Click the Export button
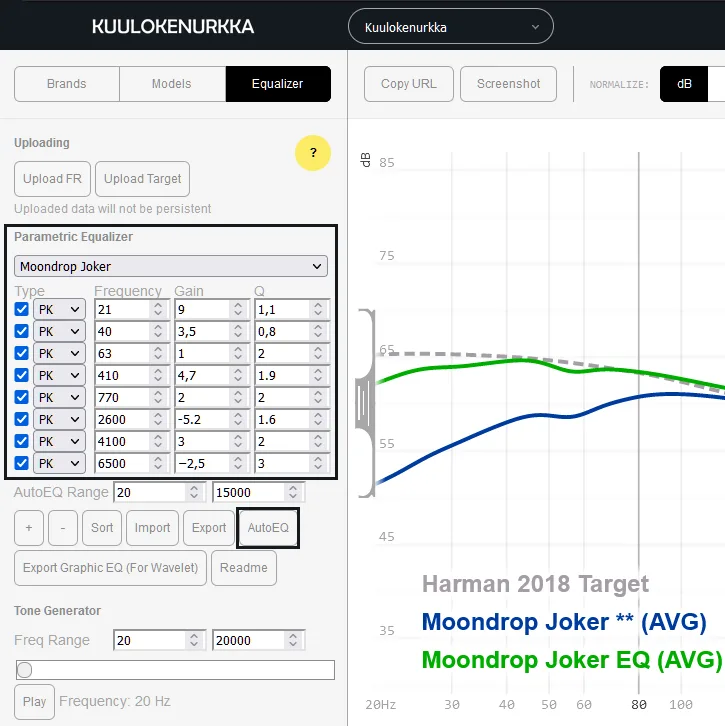 click(209, 528)
